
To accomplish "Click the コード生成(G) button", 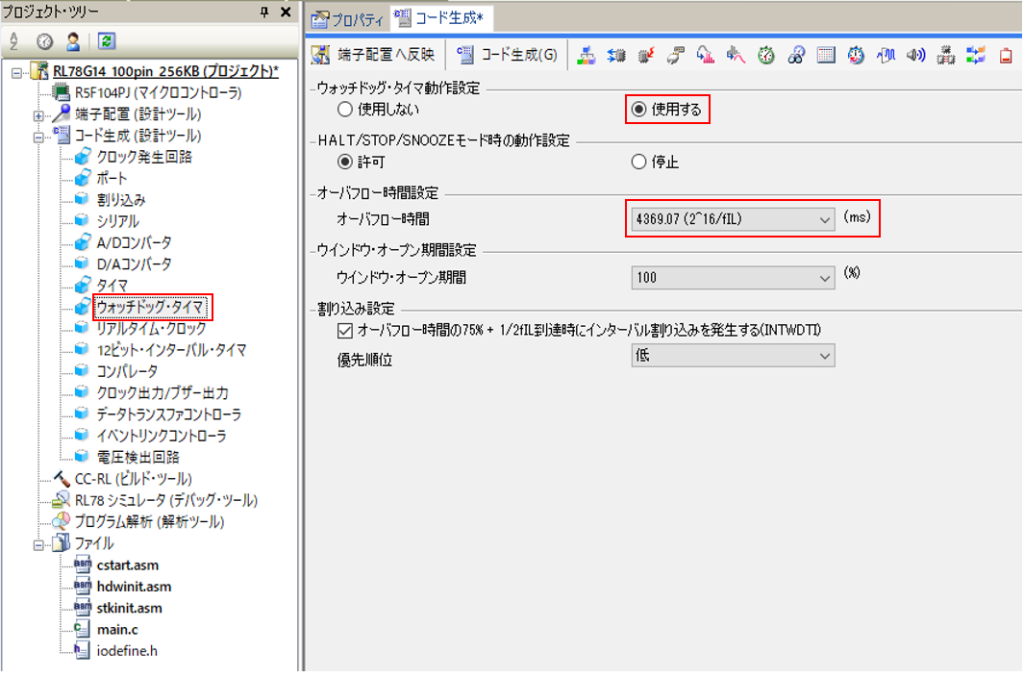I will (x=508, y=55).
